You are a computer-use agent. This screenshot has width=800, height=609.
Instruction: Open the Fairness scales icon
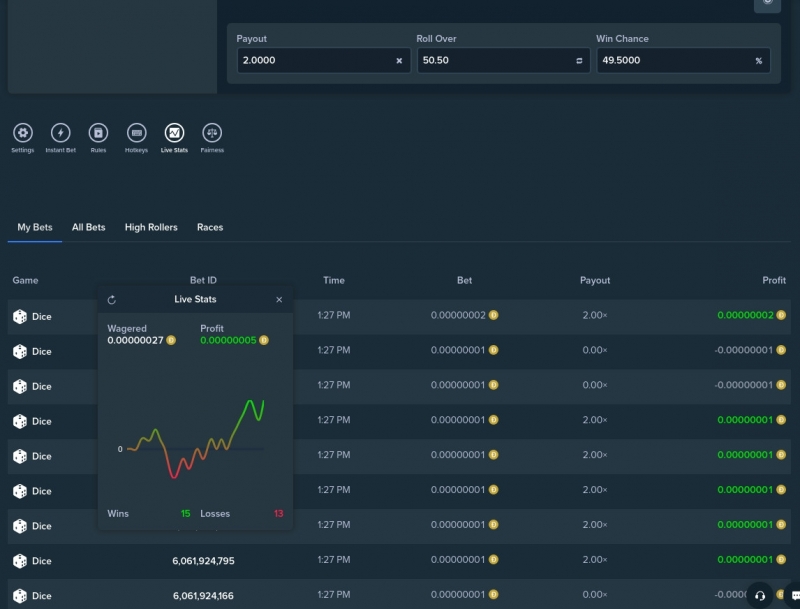tap(212, 133)
